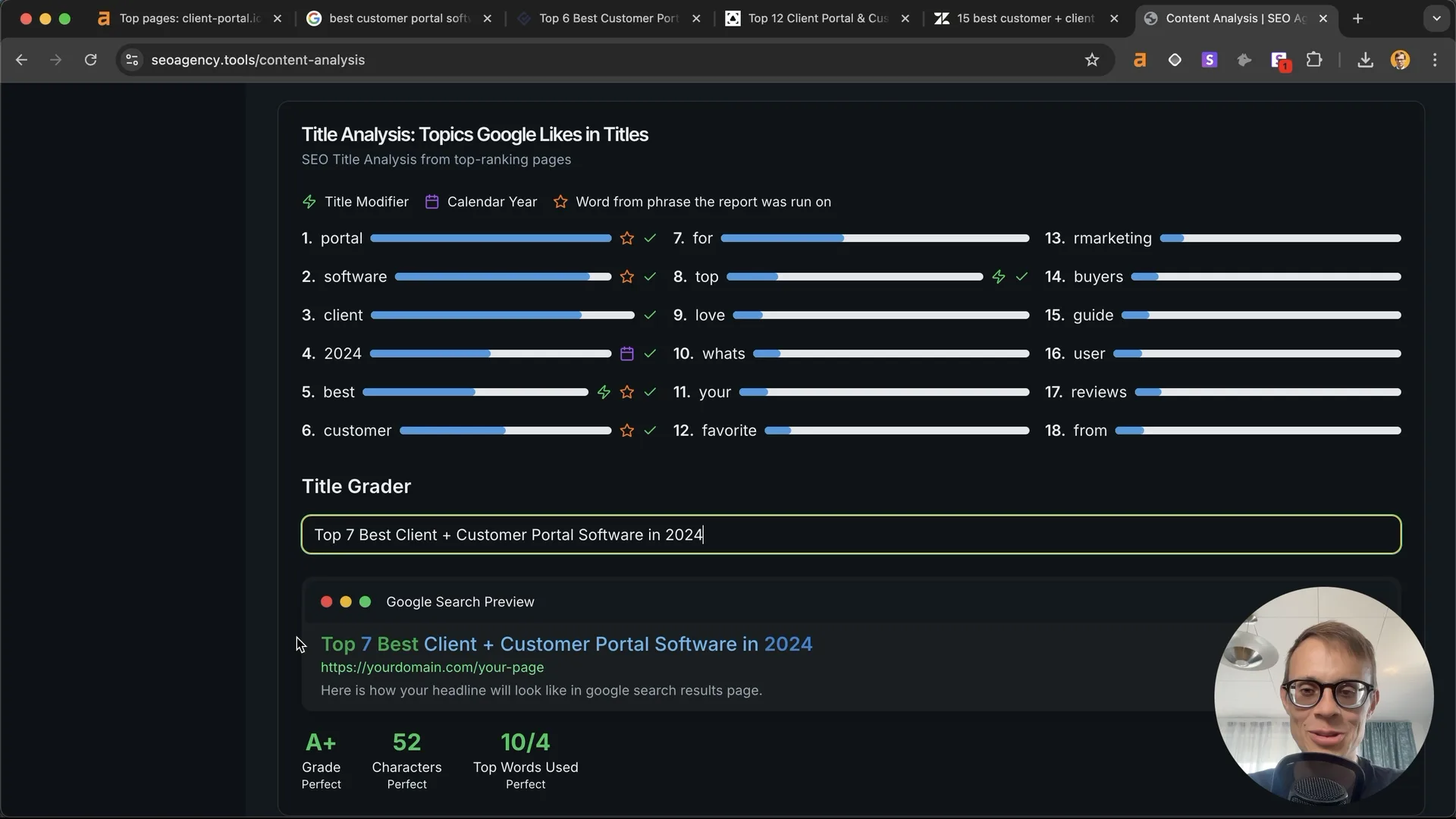Click inside the Title Grader input field
Screen dimensions: 1456x819
tap(851, 535)
